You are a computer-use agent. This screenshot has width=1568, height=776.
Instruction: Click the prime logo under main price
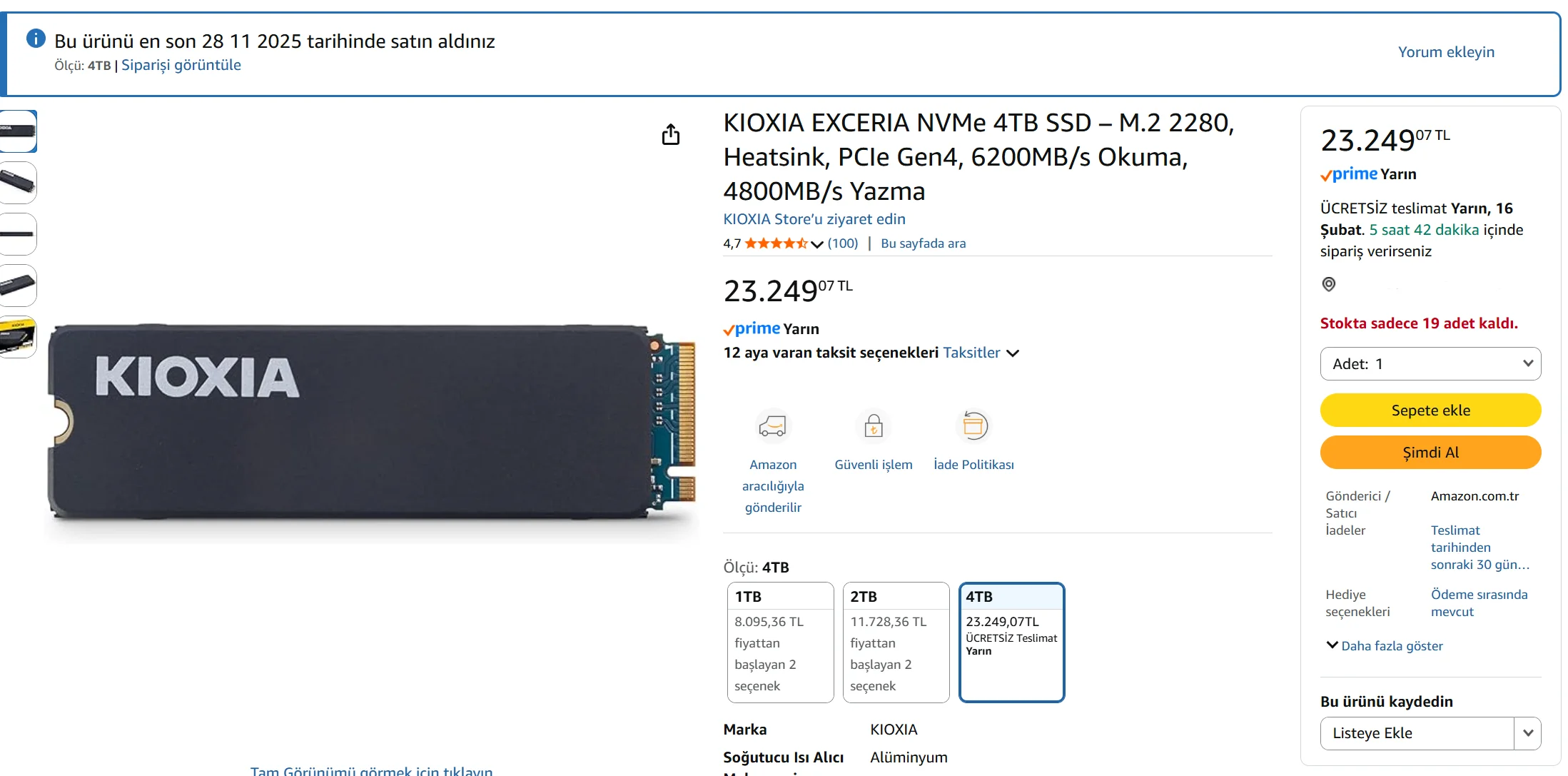click(x=752, y=329)
